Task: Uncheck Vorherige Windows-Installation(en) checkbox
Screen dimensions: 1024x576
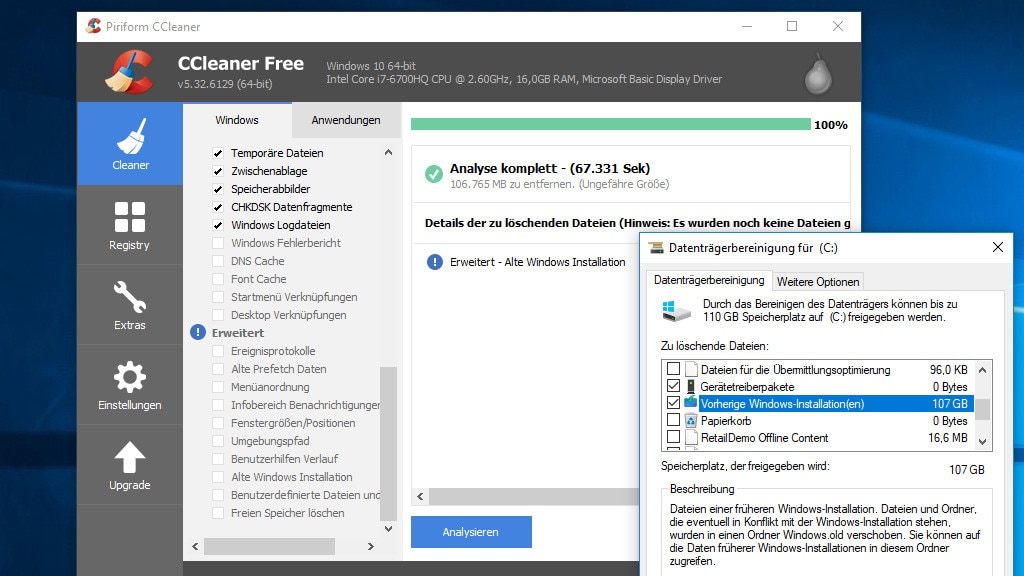Action: tap(673, 403)
